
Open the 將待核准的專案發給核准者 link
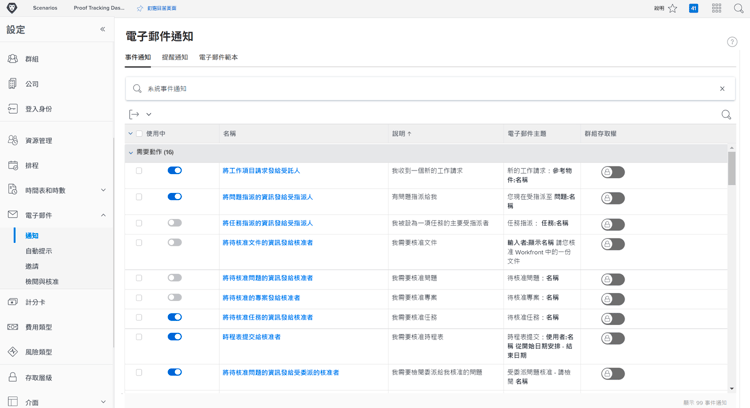click(x=261, y=298)
